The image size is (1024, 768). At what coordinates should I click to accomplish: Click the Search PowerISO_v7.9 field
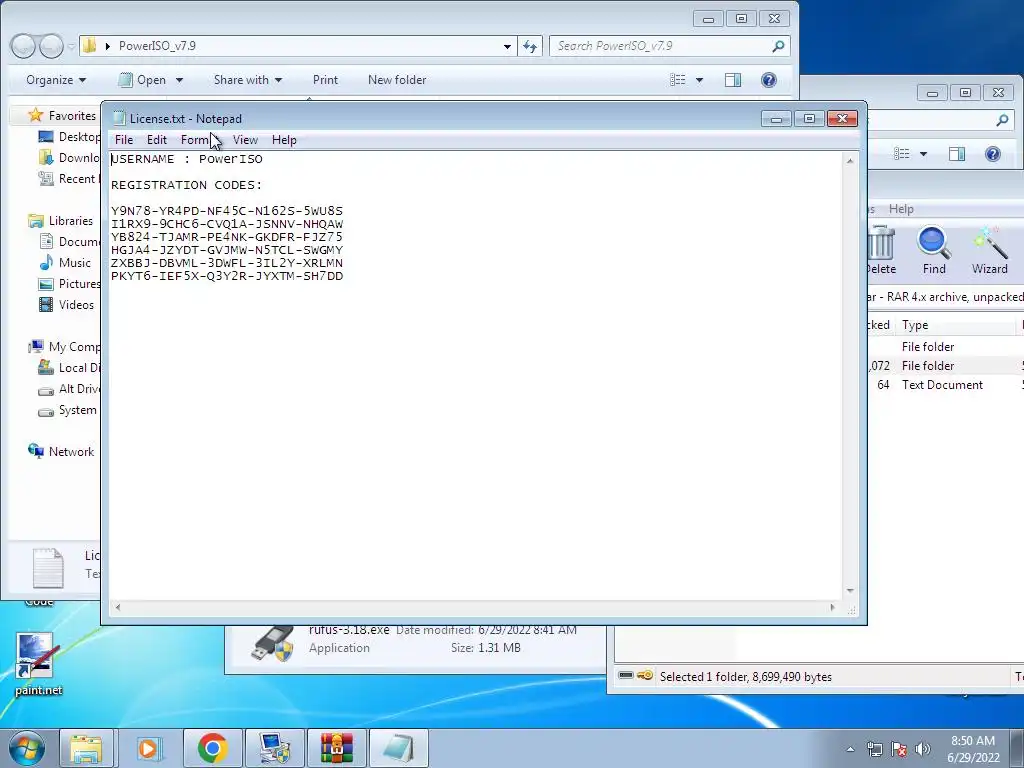tap(669, 46)
